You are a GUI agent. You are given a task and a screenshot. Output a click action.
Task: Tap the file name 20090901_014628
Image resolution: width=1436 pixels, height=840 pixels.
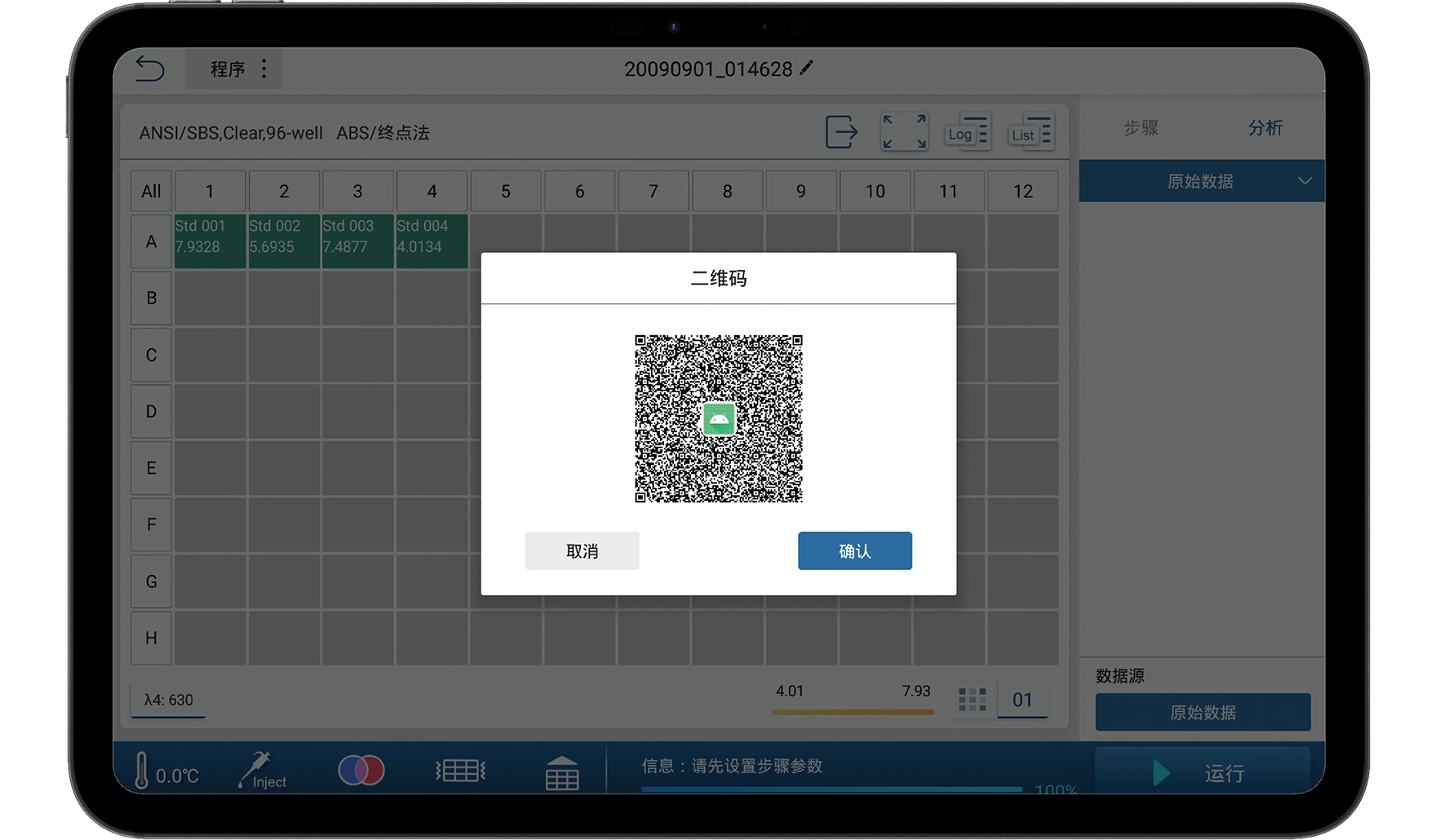pos(708,69)
